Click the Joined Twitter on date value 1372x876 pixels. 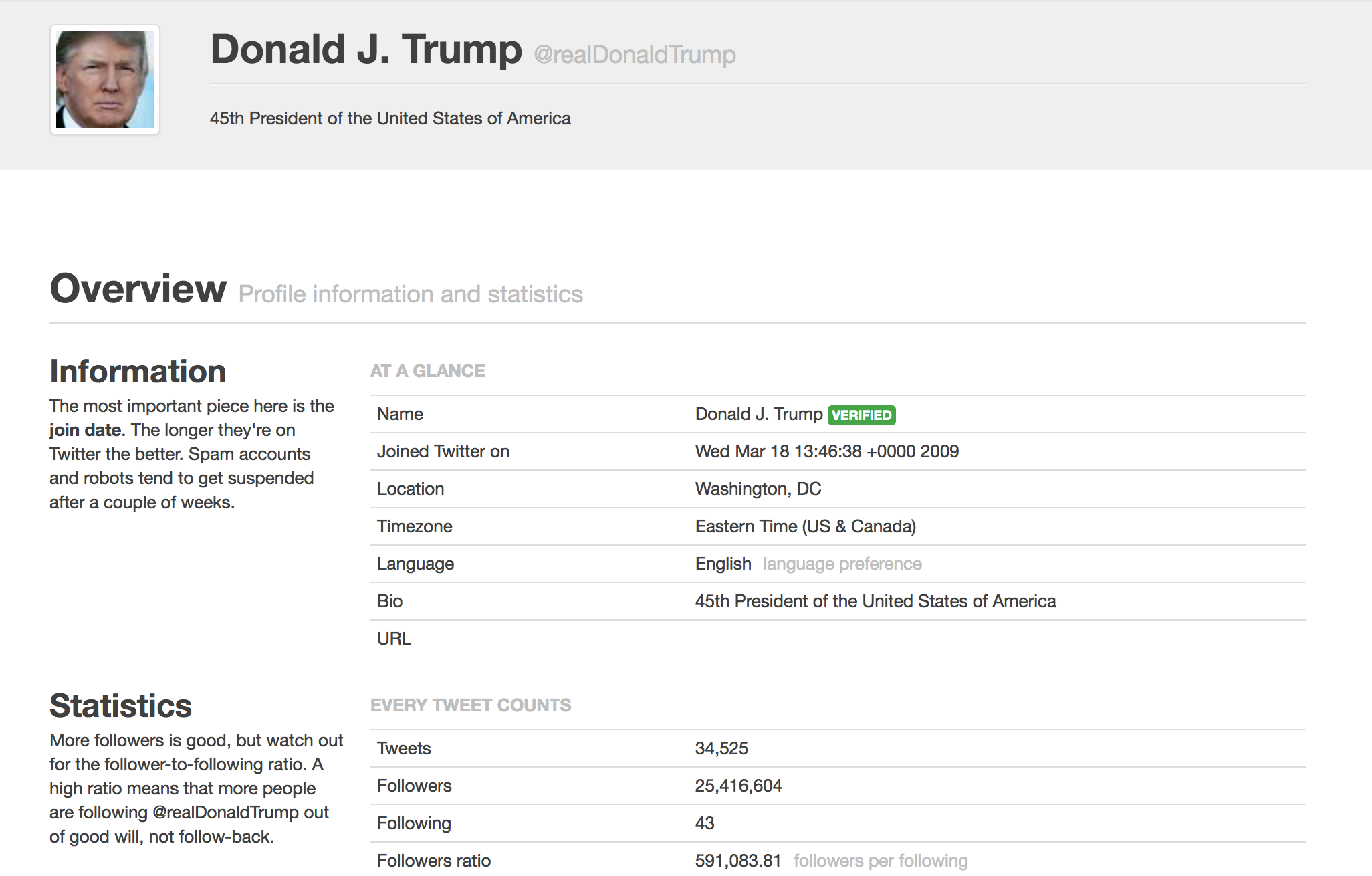tap(826, 451)
